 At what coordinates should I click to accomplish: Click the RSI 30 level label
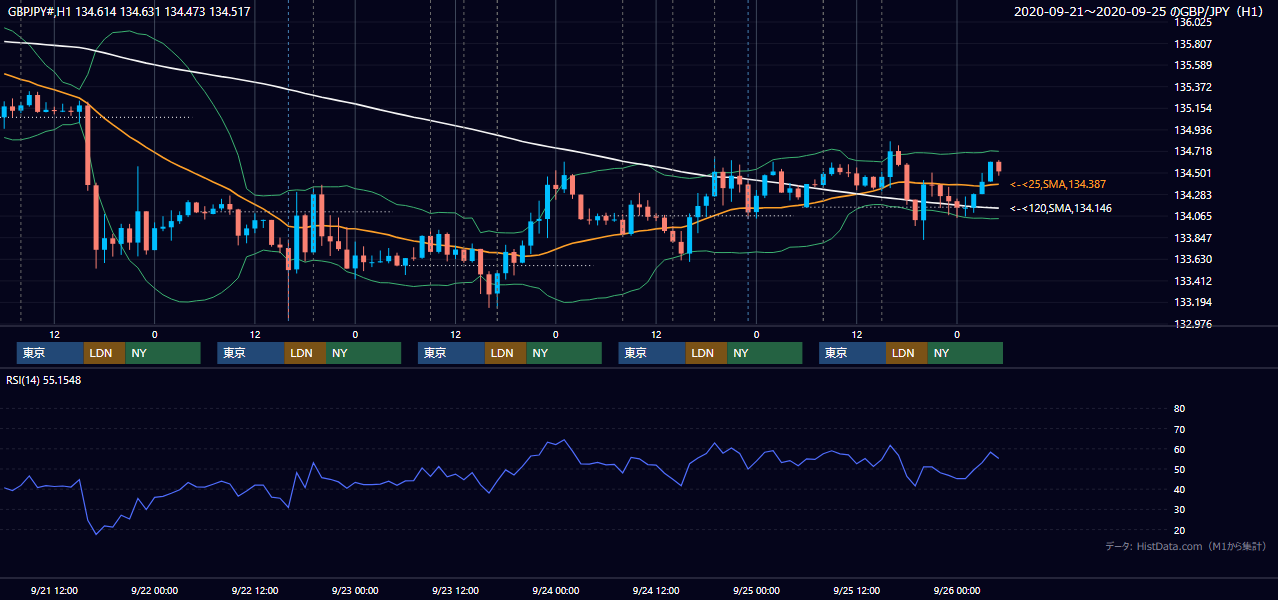1179,510
